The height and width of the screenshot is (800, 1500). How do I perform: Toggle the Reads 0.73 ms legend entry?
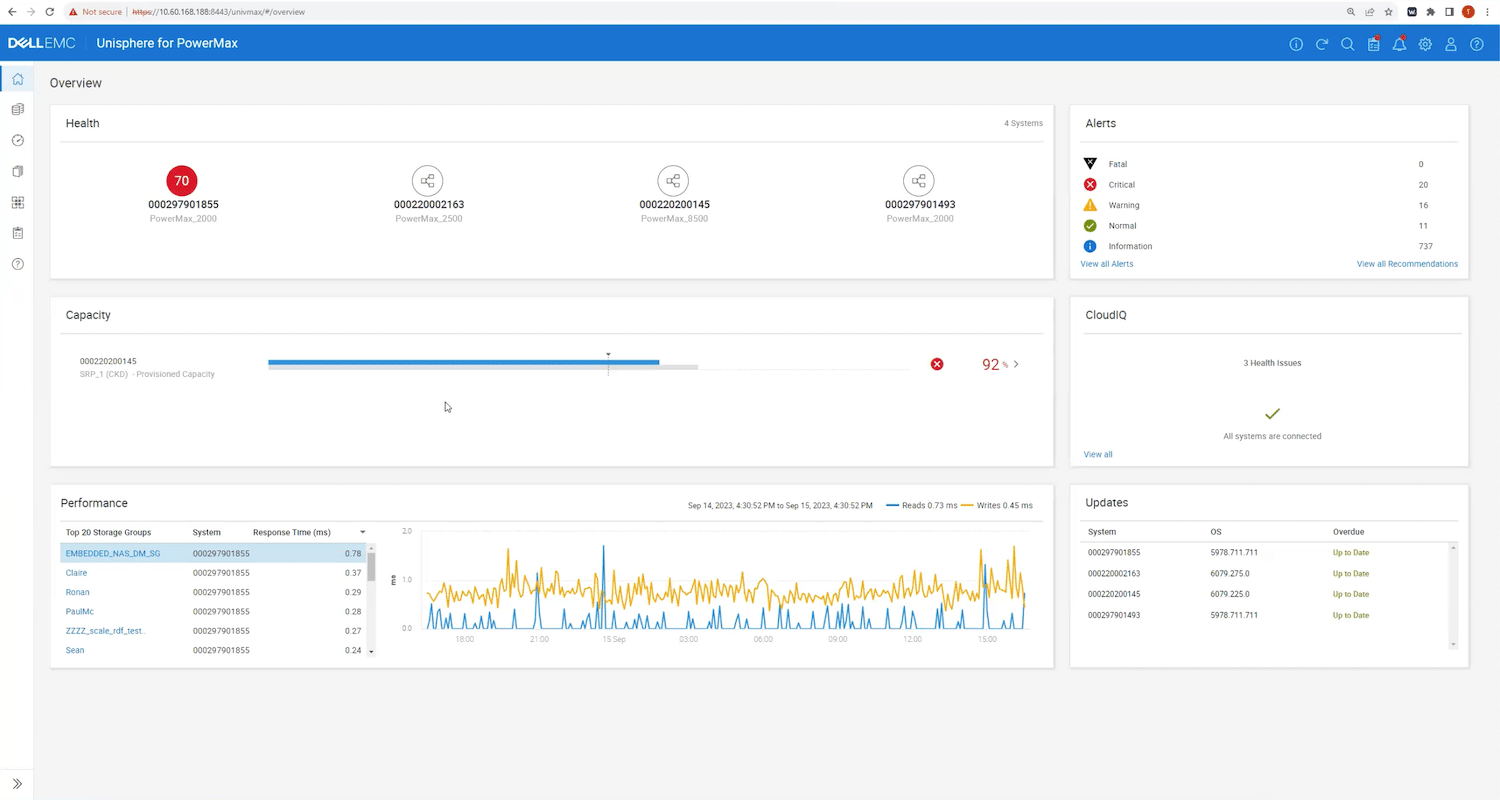(x=920, y=505)
